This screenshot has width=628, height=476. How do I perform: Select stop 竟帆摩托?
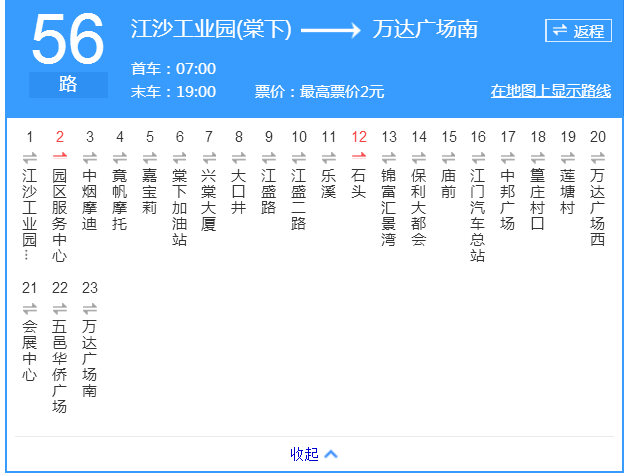coord(120,199)
